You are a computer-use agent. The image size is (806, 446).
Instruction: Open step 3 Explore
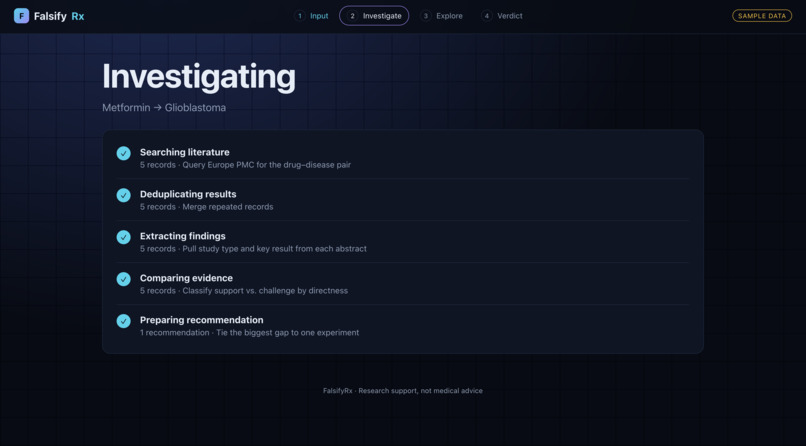coord(442,16)
